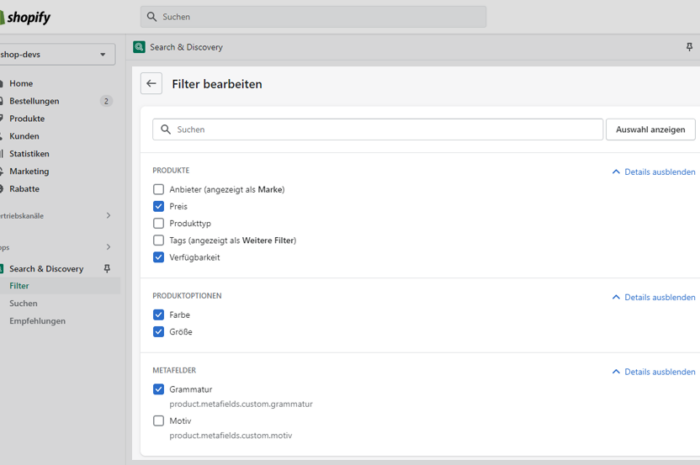Unpin Search & Discovery in sidebar
Viewport: 700px width, 465px height.
107,269
